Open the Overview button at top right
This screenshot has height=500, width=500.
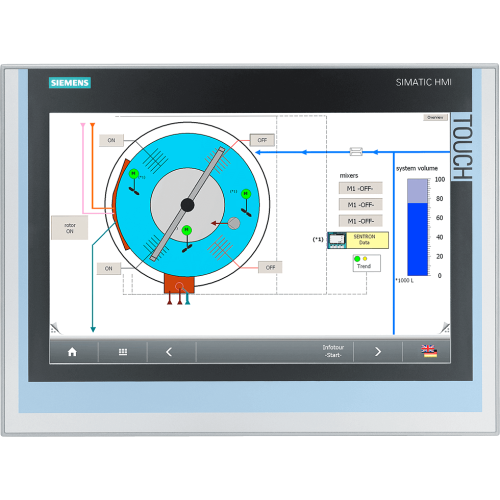[435, 117]
